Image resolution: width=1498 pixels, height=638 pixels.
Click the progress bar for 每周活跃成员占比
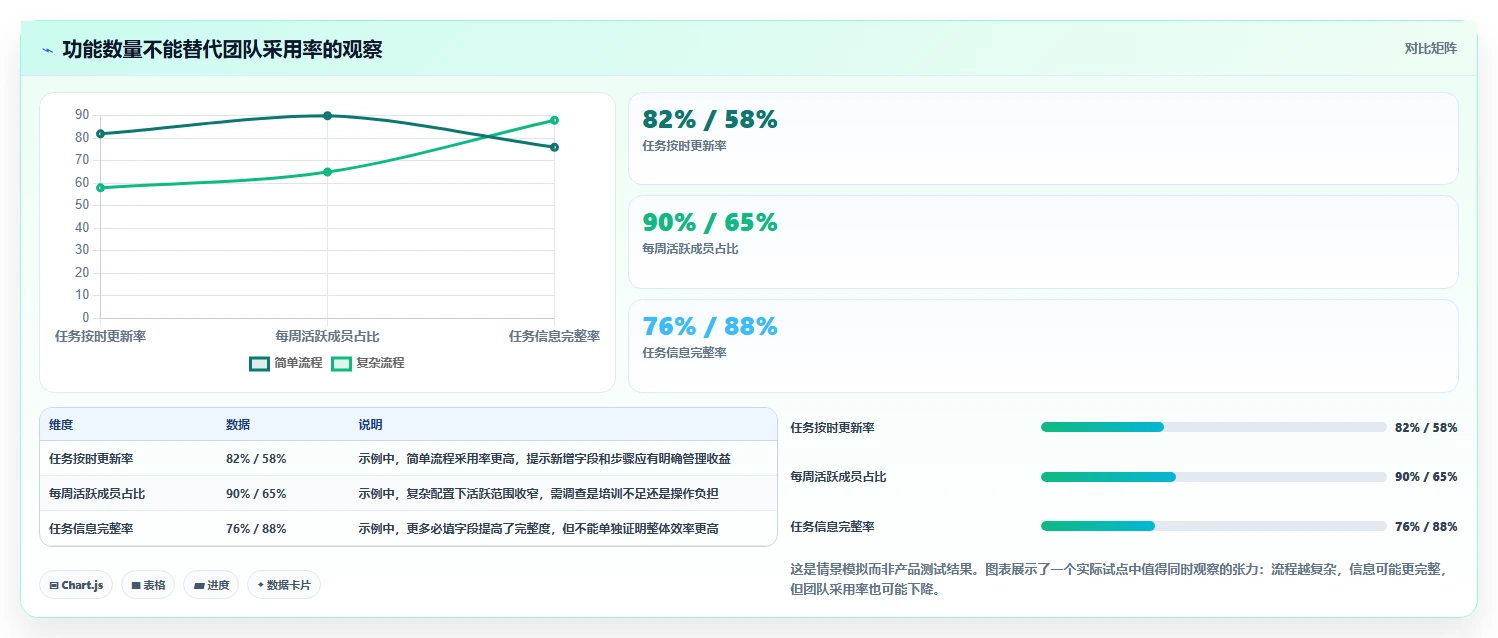(1213, 477)
